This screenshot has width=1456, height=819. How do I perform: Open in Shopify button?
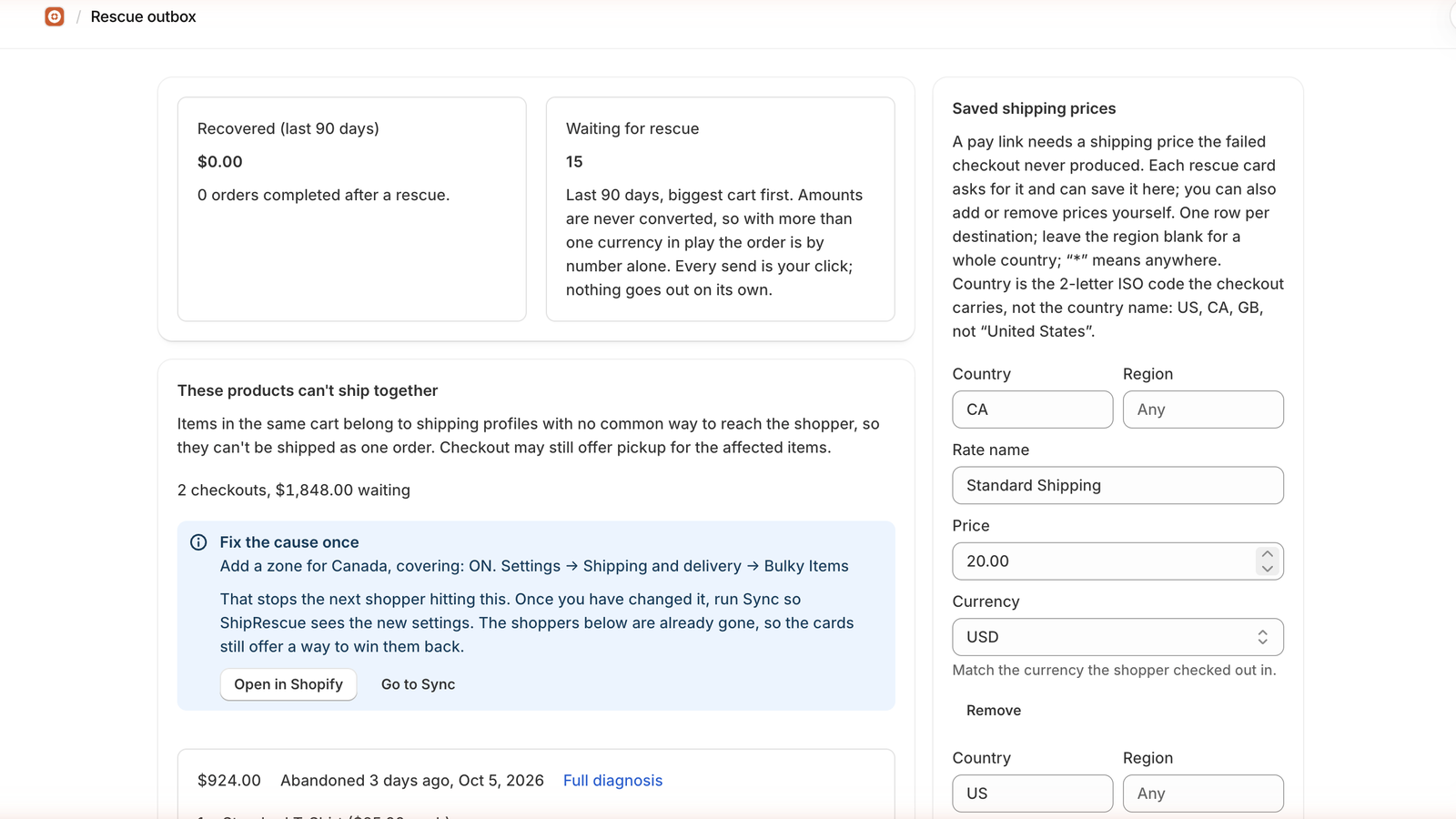coord(288,684)
